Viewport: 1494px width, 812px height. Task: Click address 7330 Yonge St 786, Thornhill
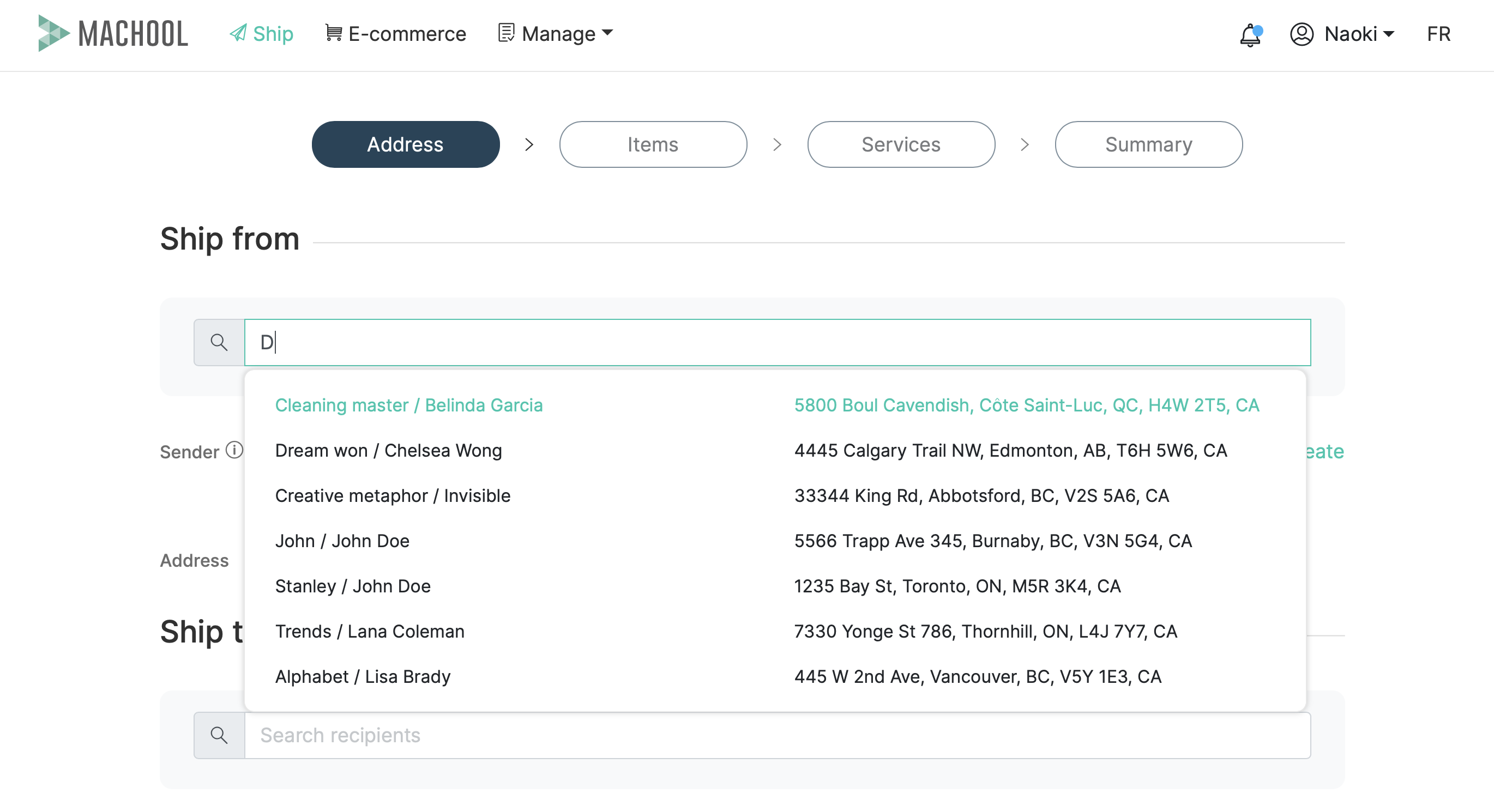coord(985,631)
